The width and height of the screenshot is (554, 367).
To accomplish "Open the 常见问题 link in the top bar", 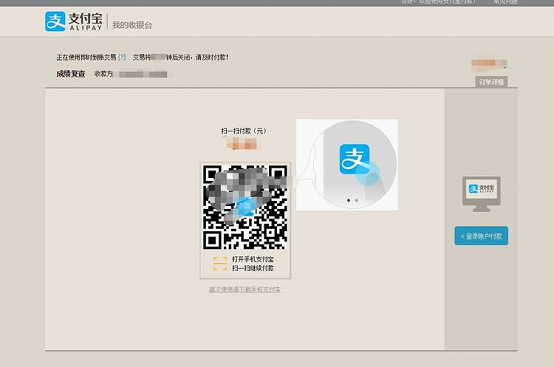I will 505,2.
